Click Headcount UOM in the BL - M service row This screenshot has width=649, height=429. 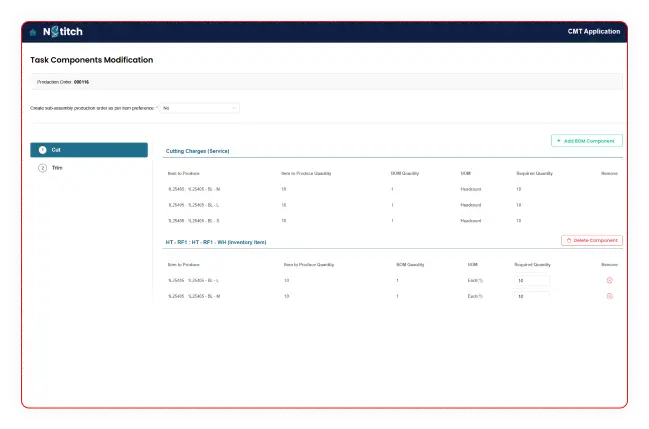click(471, 189)
